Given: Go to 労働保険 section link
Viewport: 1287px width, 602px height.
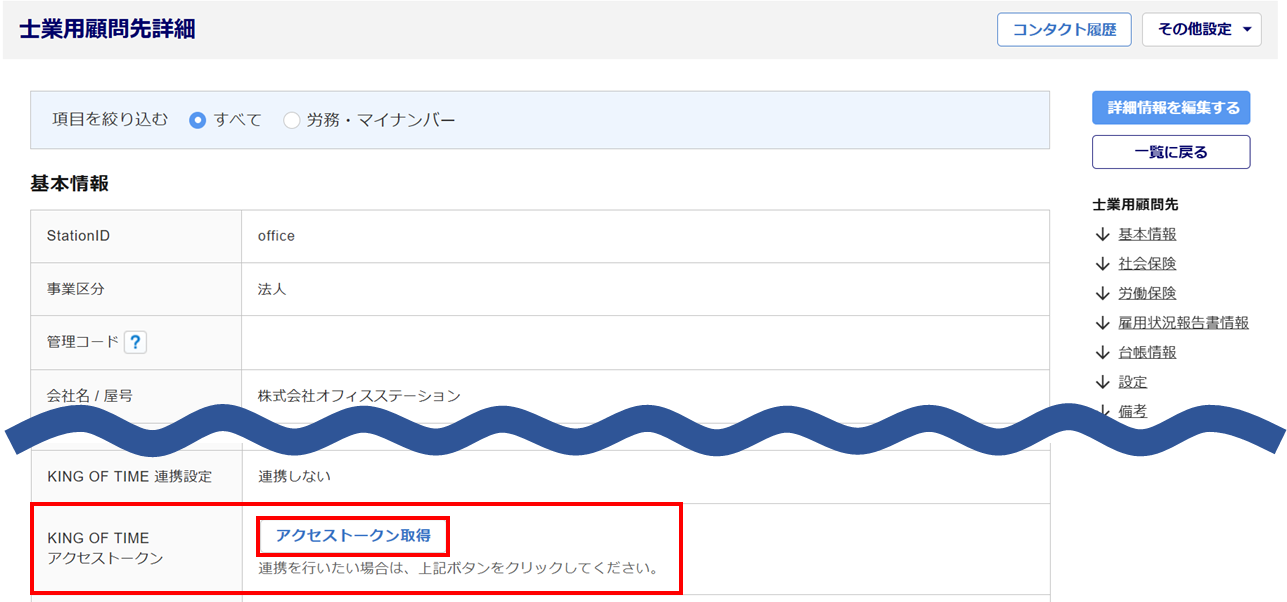Looking at the screenshot, I should pyautogui.click(x=1147, y=293).
